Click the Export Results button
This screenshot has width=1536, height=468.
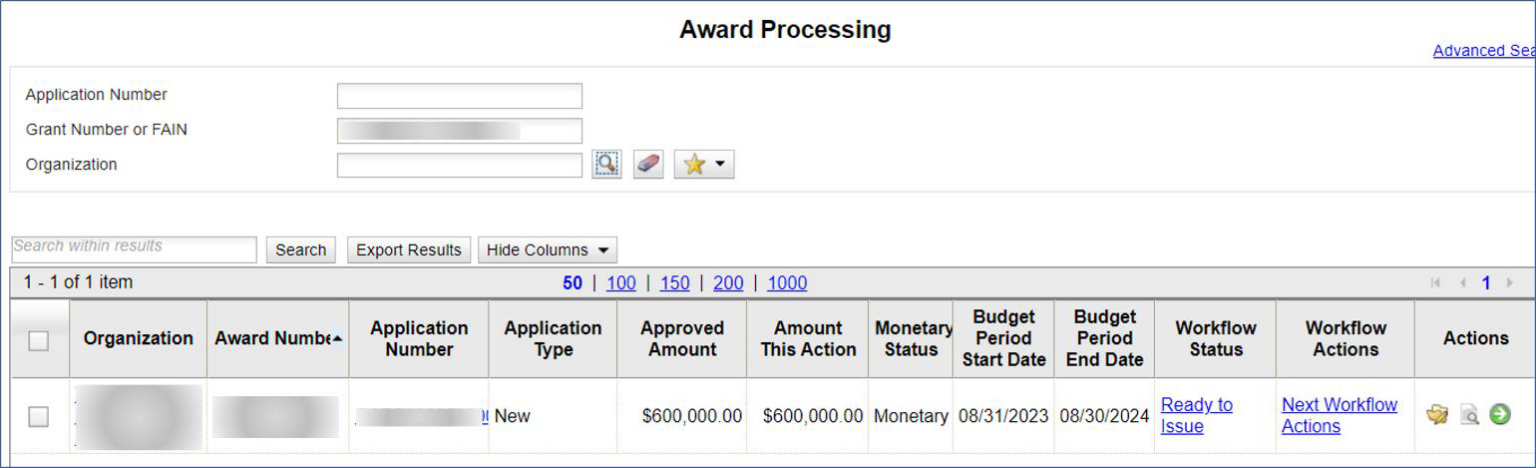pyautogui.click(x=408, y=250)
